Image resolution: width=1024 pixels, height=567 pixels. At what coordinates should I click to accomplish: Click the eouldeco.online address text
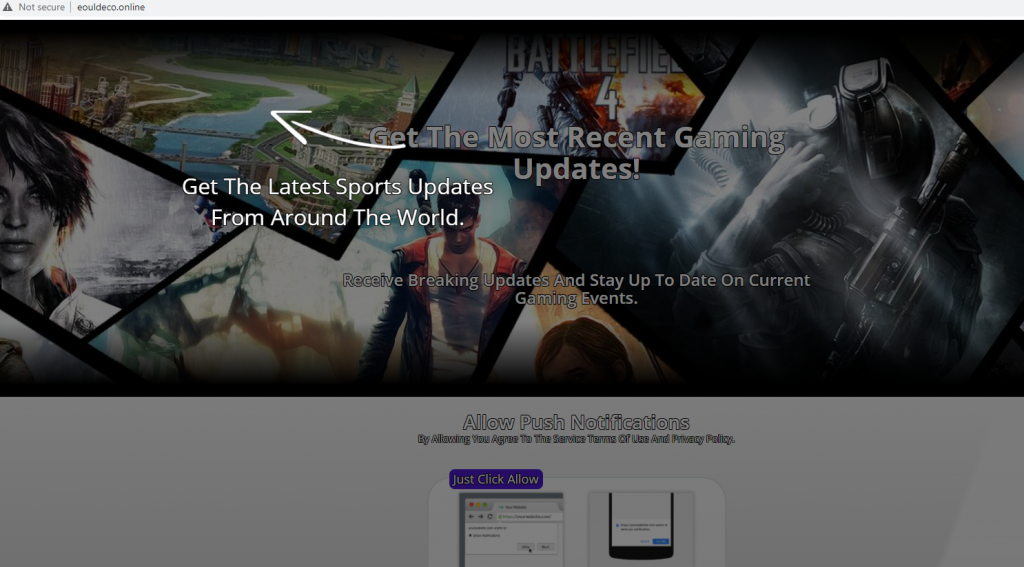click(x=111, y=7)
